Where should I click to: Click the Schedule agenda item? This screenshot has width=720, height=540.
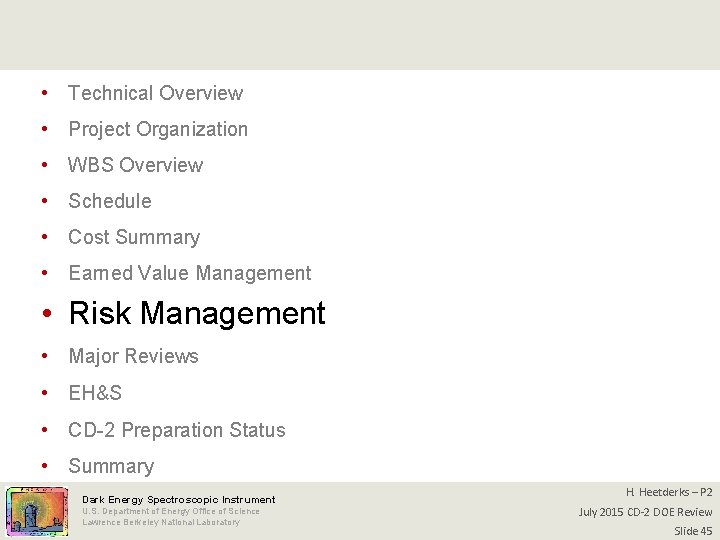tap(110, 201)
